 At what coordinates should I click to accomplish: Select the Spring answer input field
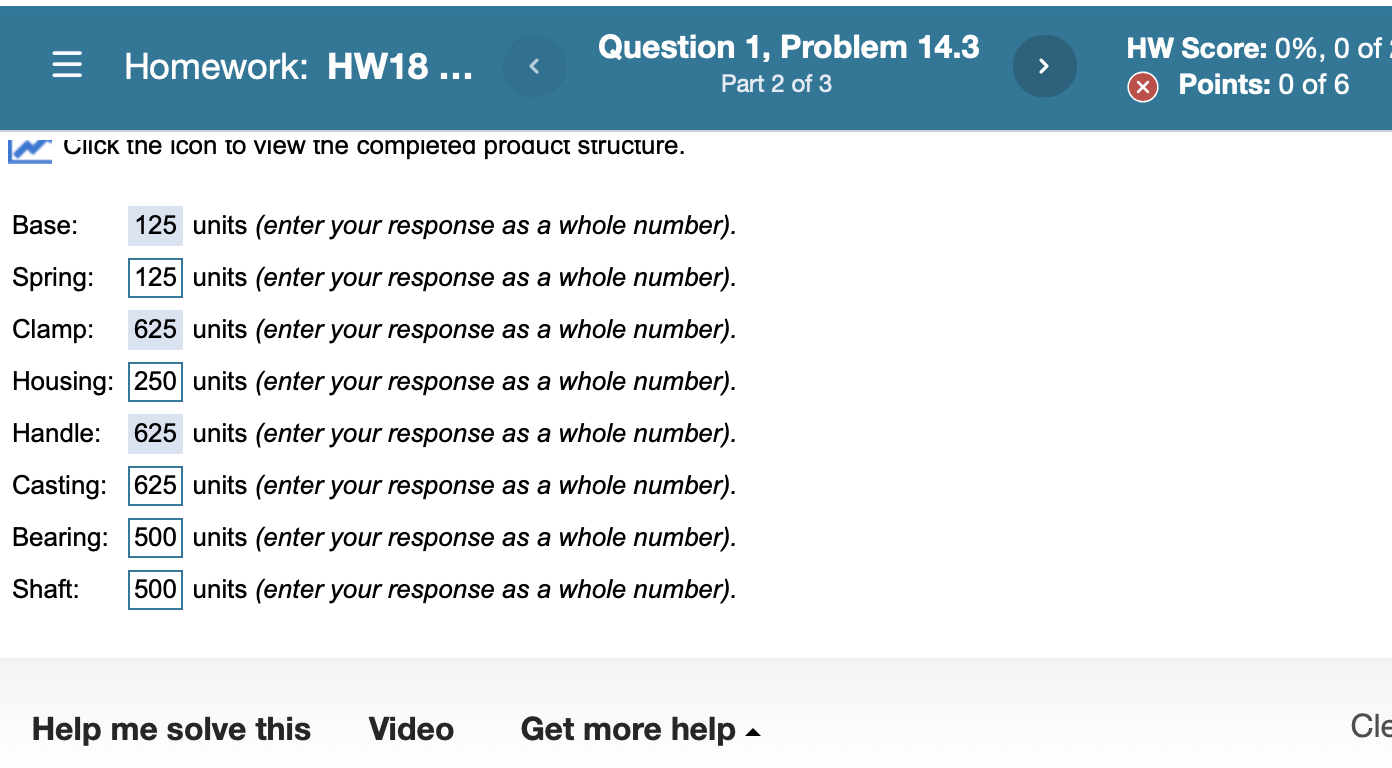click(155, 277)
